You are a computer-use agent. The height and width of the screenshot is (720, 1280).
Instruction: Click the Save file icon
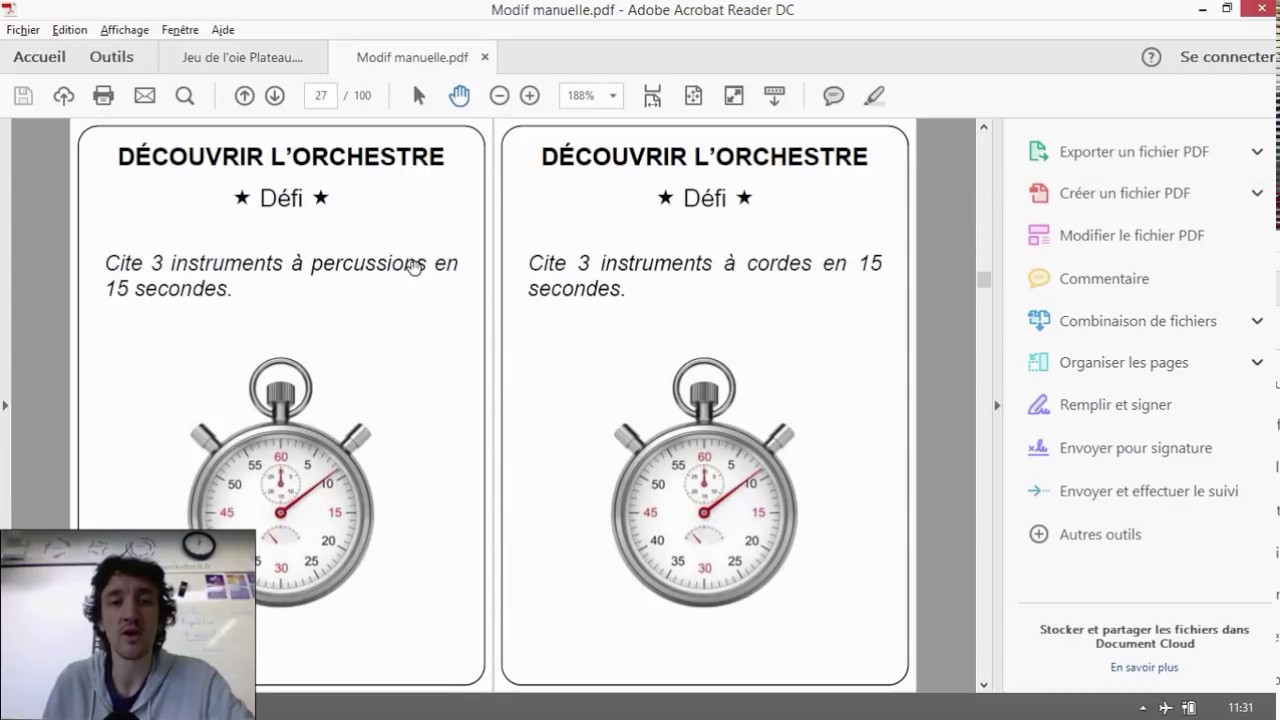(x=23, y=96)
